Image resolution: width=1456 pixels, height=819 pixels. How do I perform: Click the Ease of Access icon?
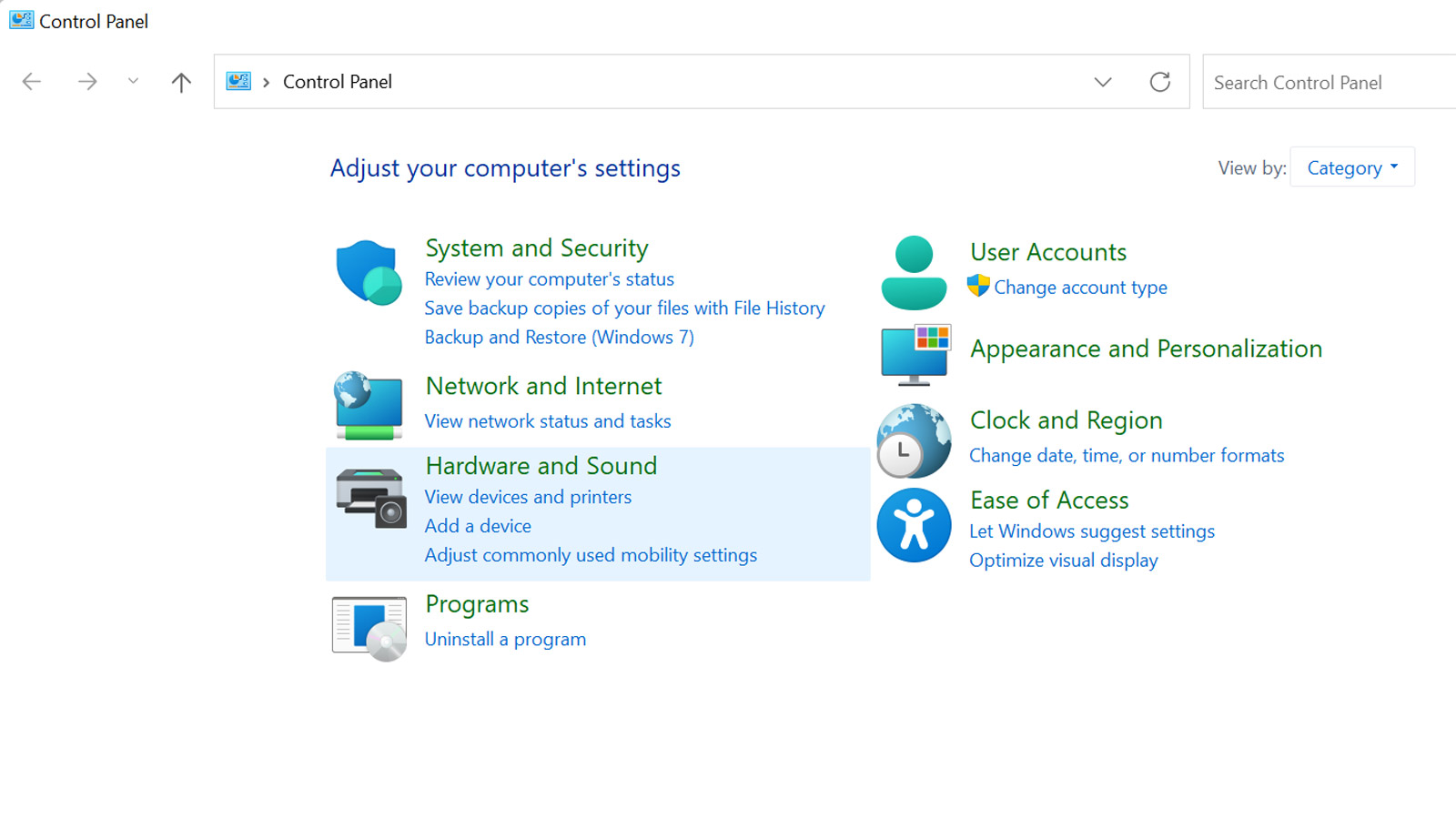(x=914, y=525)
